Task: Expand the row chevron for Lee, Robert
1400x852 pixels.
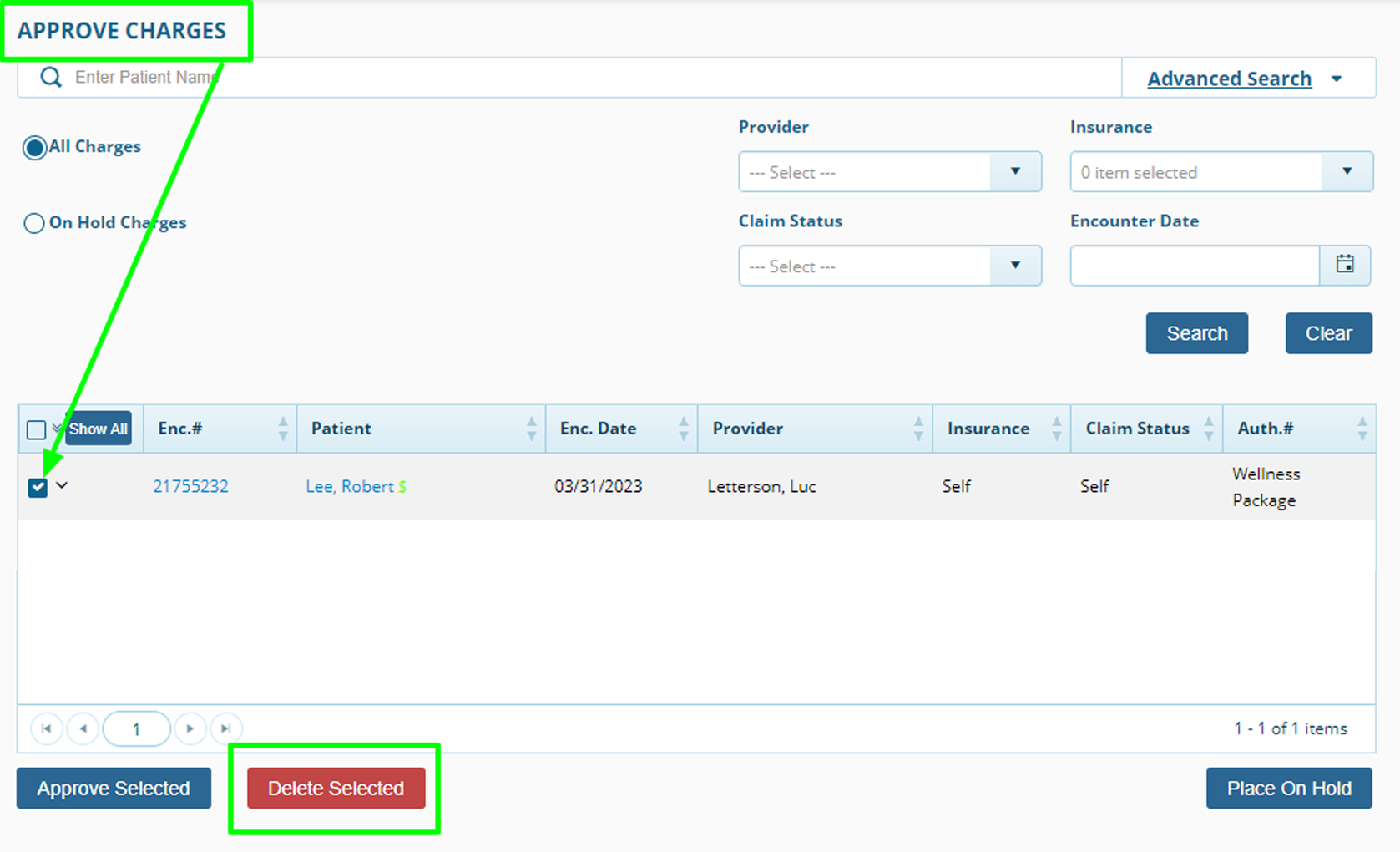Action: click(x=62, y=485)
